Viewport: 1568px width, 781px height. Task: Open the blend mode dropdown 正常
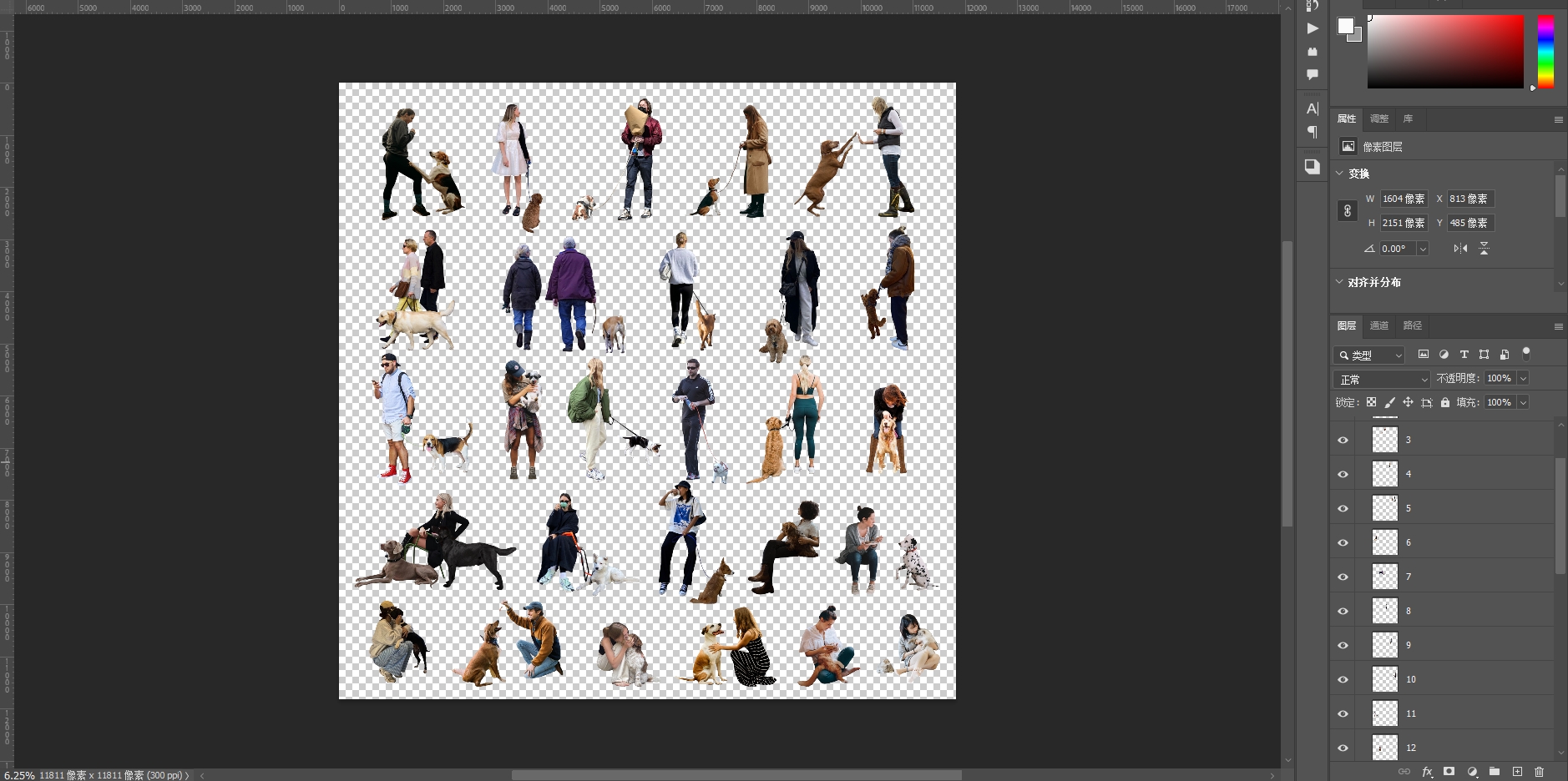(x=1382, y=379)
